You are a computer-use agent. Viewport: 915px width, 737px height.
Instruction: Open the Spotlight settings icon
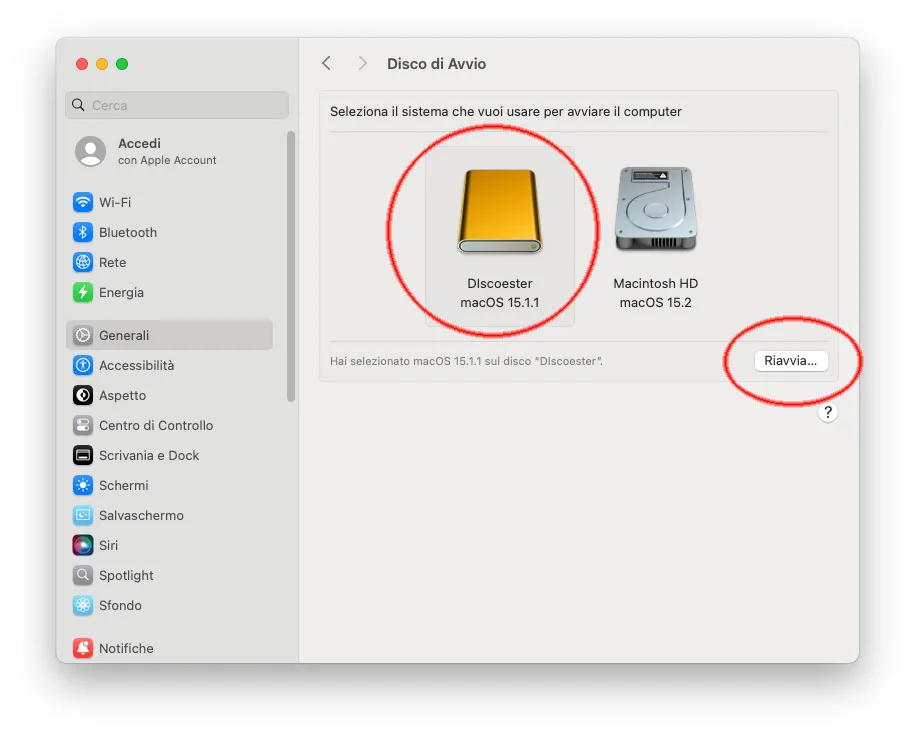[82, 575]
